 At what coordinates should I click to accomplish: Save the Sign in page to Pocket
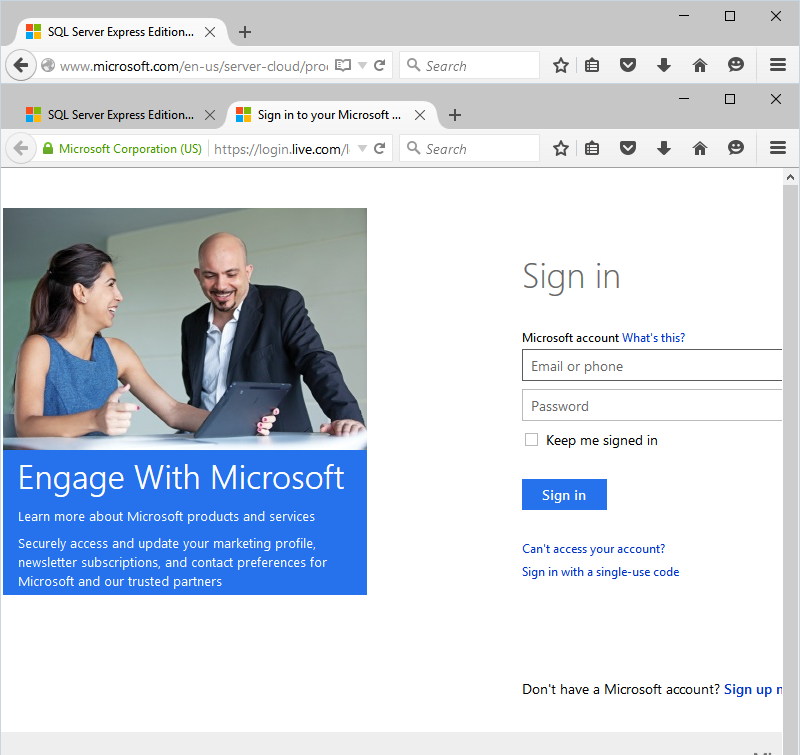(628, 148)
